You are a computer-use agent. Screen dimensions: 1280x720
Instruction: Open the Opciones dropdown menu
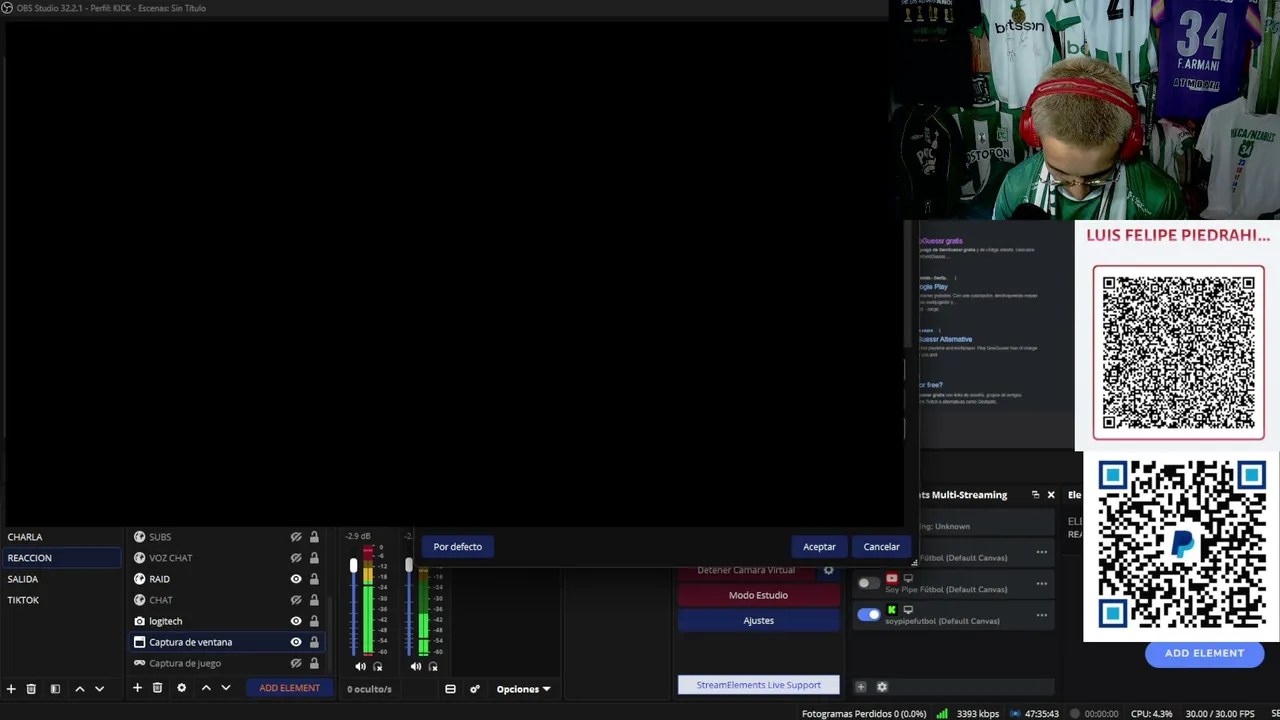pyautogui.click(x=524, y=689)
